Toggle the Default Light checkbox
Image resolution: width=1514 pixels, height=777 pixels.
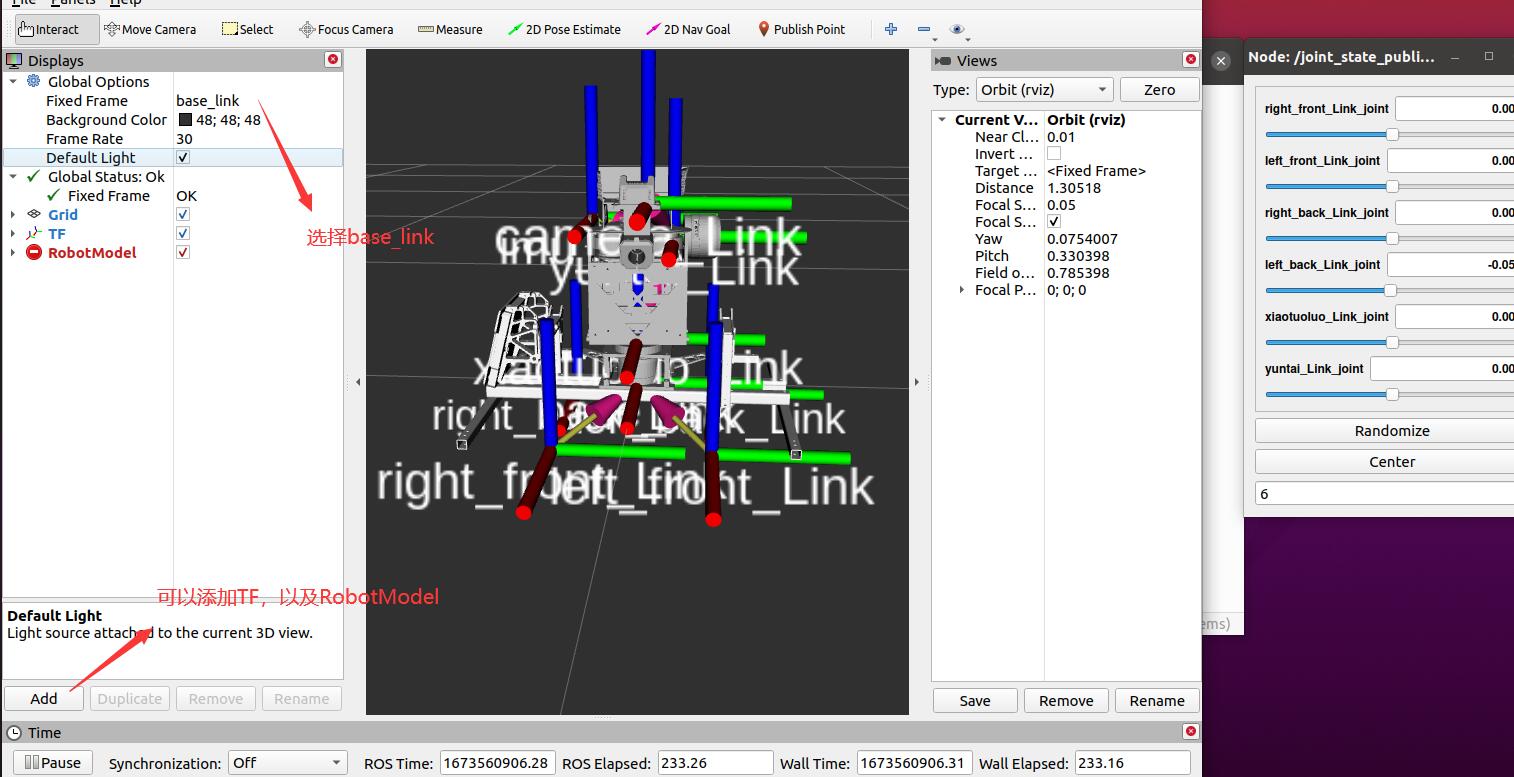[183, 158]
